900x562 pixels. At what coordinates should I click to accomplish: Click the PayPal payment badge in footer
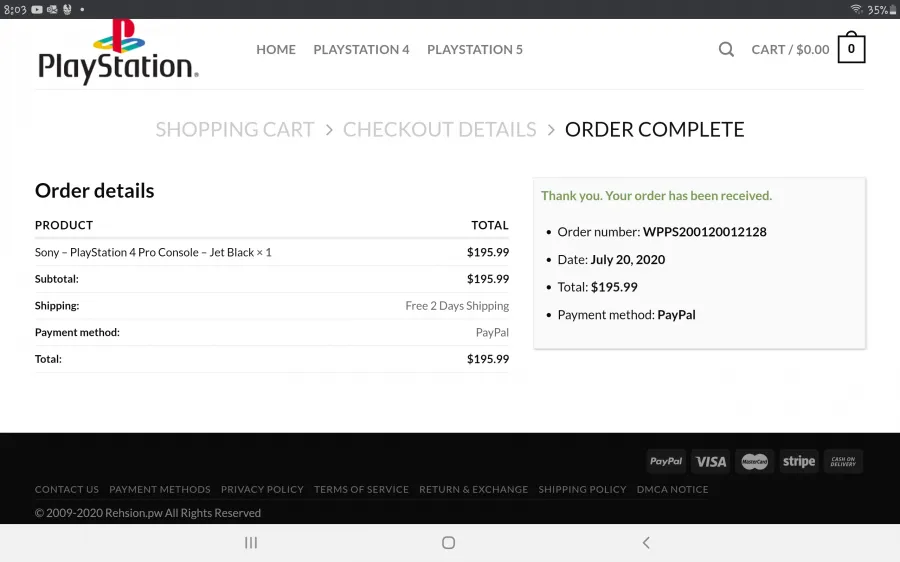pos(666,461)
